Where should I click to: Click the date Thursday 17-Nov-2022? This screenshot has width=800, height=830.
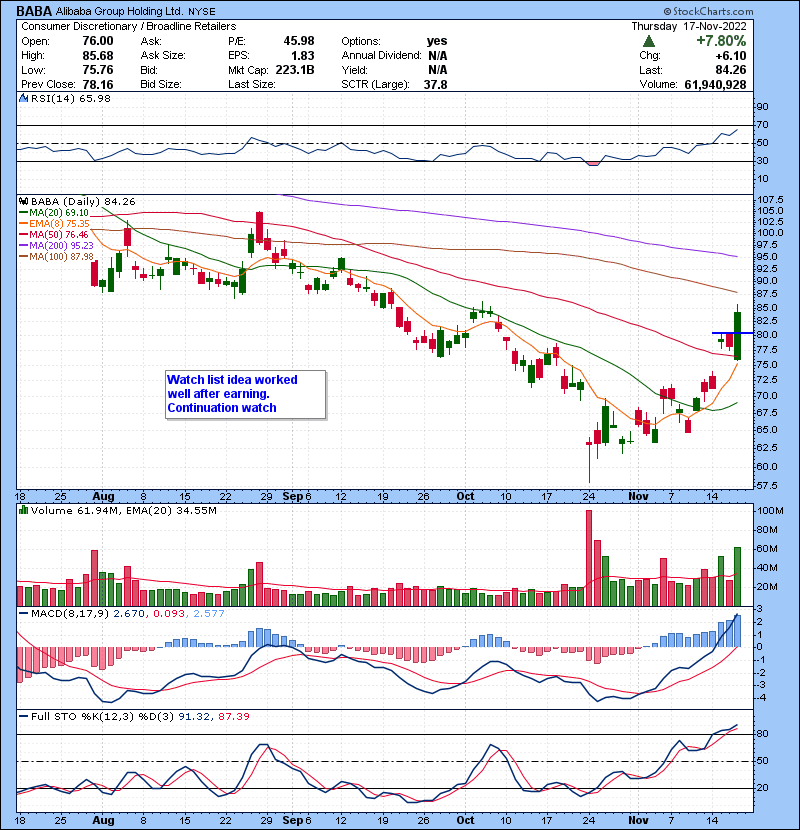(689, 26)
